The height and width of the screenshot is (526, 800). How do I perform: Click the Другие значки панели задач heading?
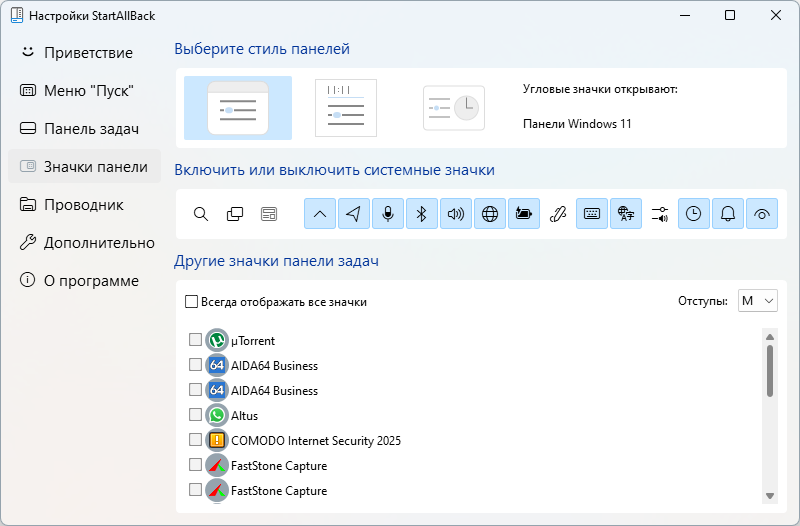tap(277, 261)
